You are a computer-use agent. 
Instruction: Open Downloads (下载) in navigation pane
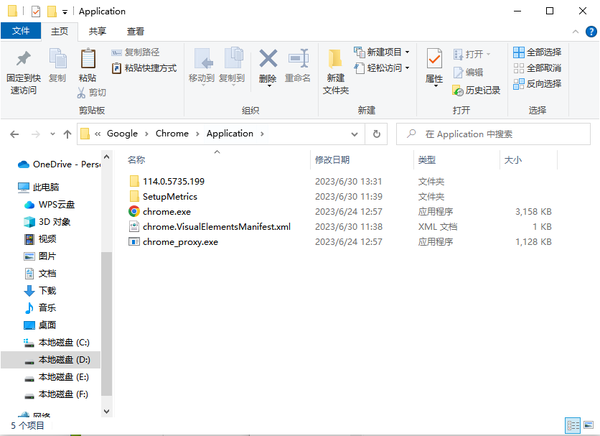(40, 291)
